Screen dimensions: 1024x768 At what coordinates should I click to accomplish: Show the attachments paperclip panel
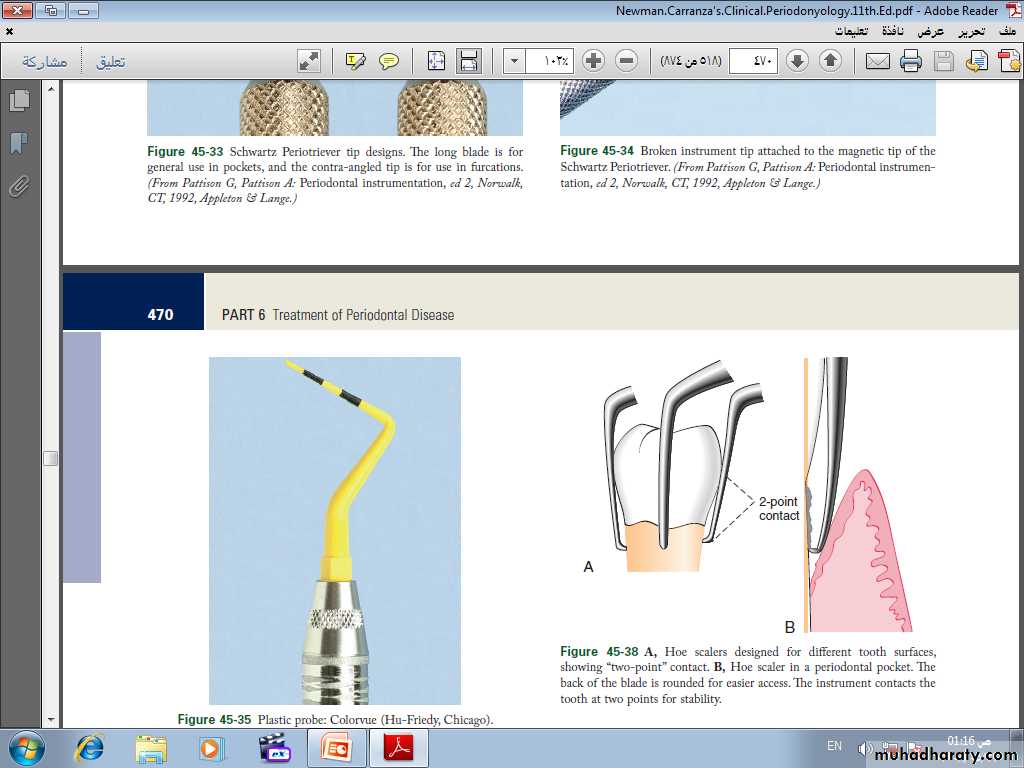pos(18,186)
